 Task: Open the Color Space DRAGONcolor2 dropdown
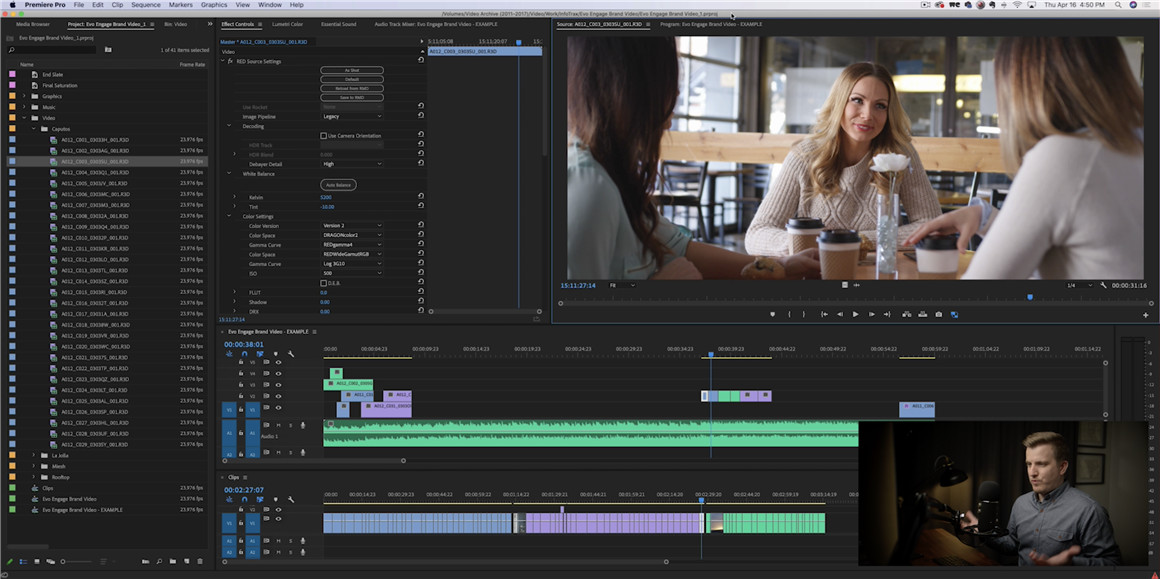click(x=349, y=235)
